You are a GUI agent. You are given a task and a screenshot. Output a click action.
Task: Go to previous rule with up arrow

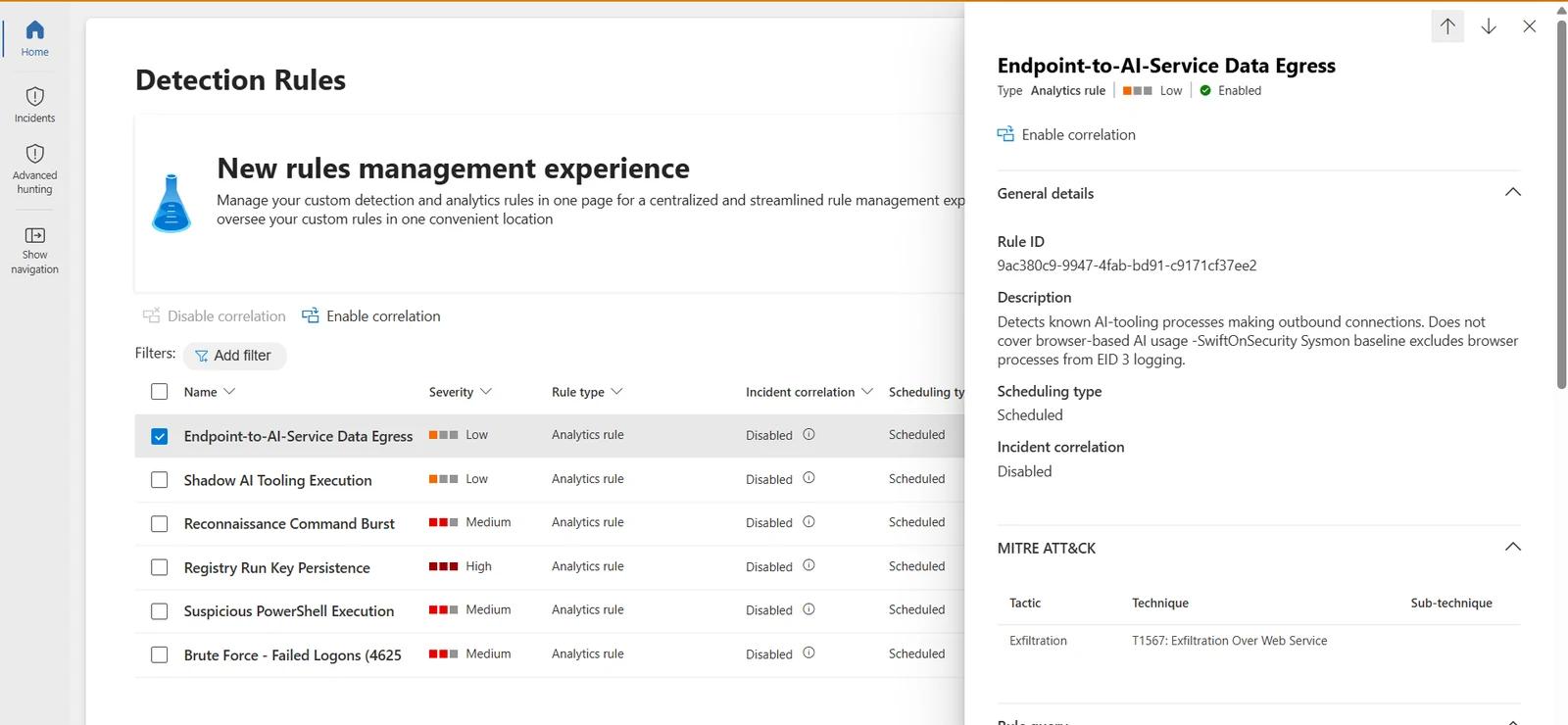click(1447, 26)
